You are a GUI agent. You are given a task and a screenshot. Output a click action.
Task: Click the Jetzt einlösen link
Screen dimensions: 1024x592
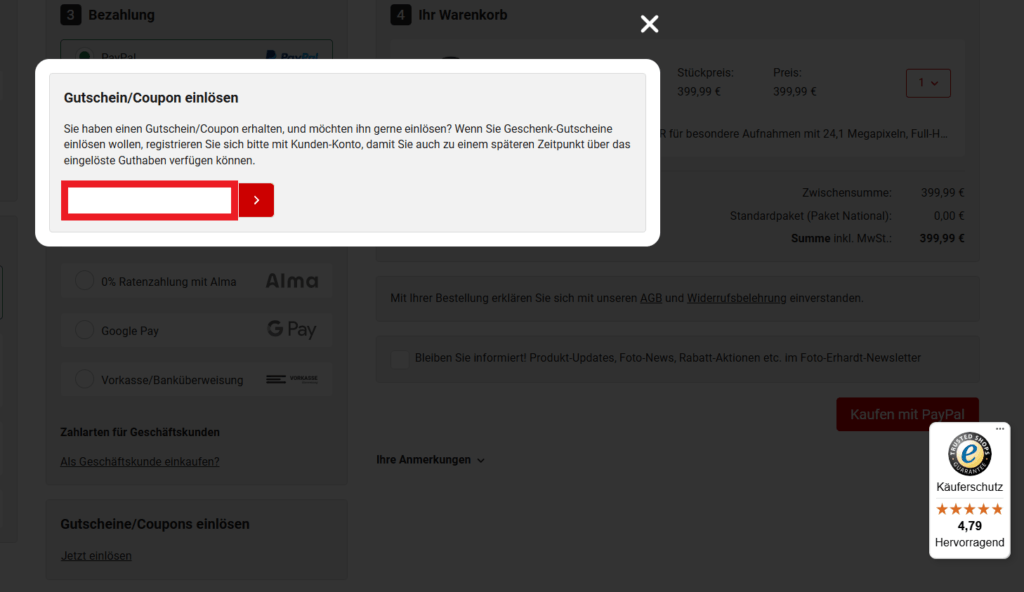tap(96, 556)
